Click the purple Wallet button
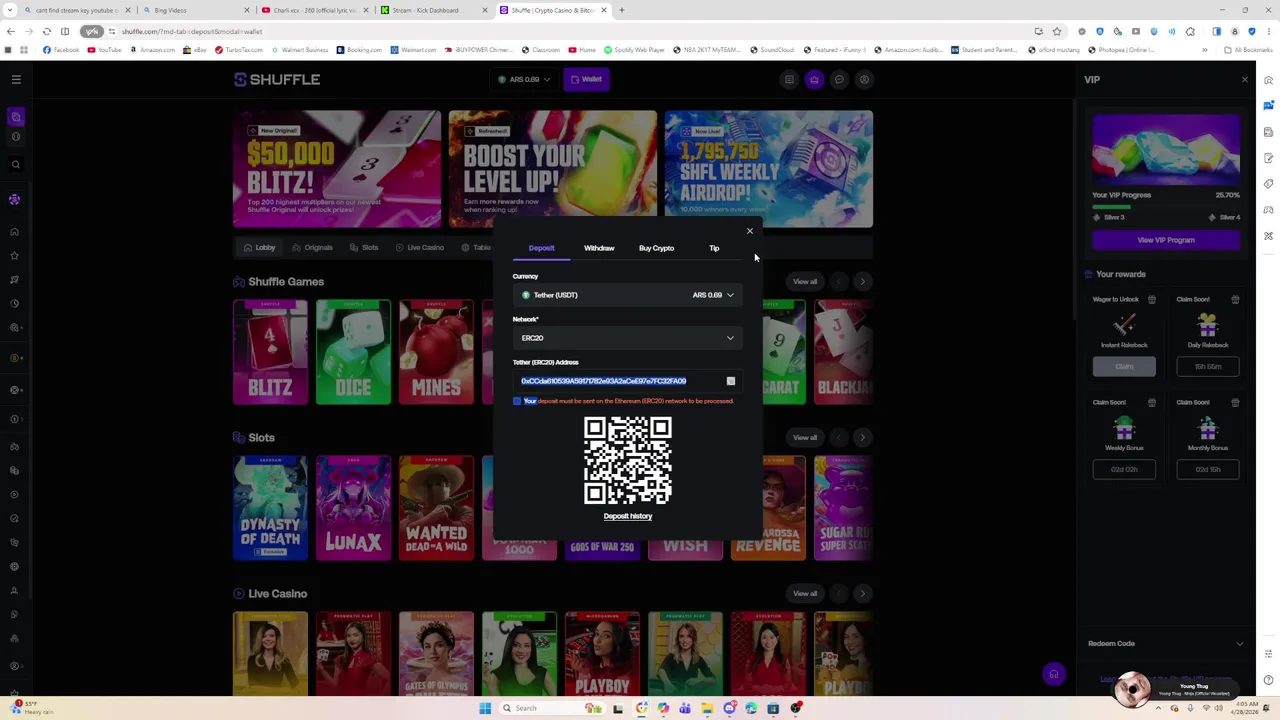Viewport: 1280px width, 720px height. coord(586,79)
